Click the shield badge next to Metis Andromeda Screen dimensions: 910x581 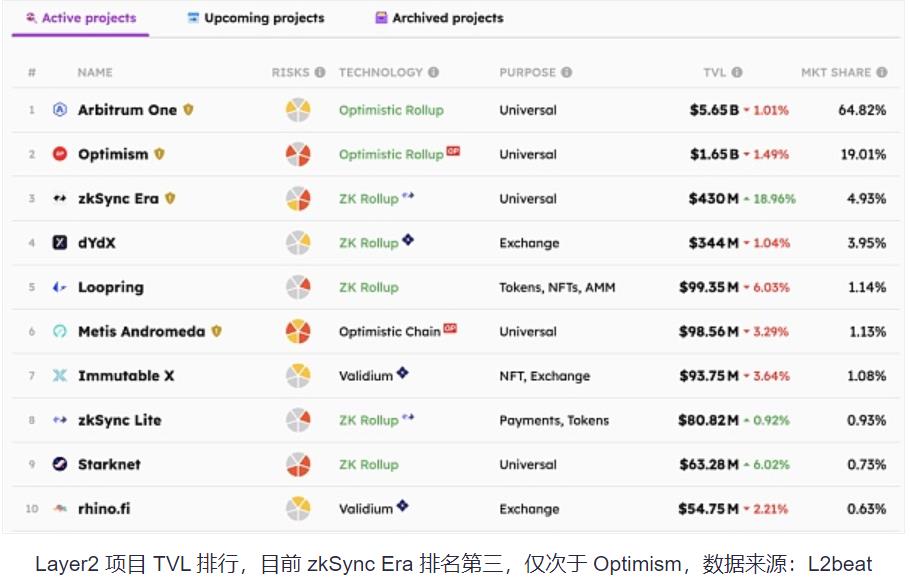216,331
